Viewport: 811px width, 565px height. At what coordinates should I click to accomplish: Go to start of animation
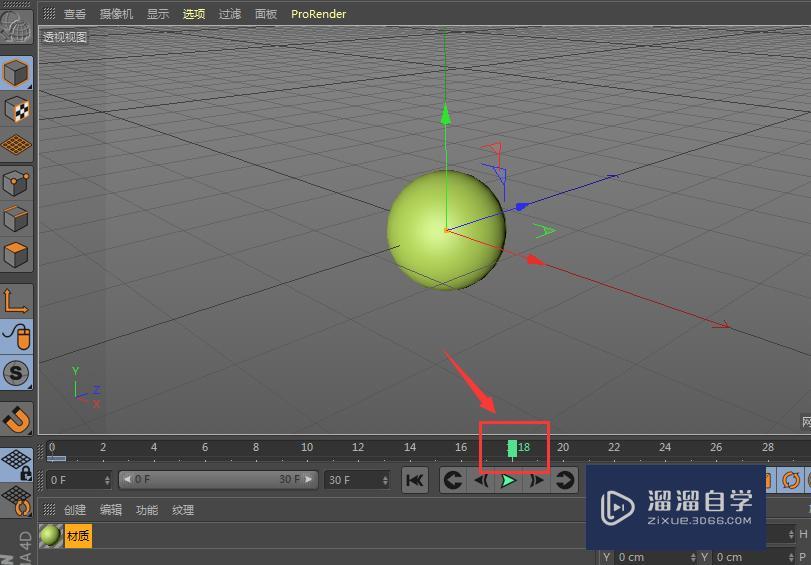415,480
